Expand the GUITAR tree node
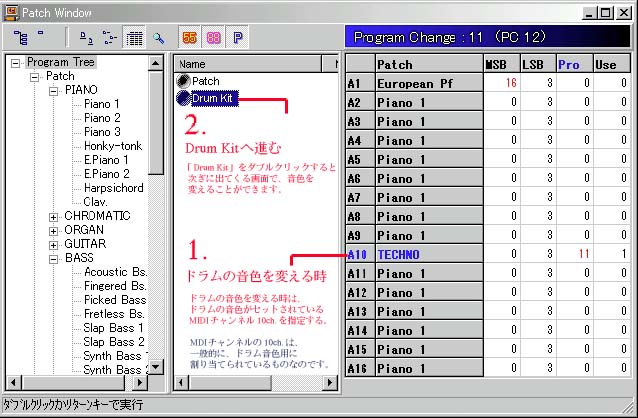The height and width of the screenshot is (418, 638). [54, 244]
